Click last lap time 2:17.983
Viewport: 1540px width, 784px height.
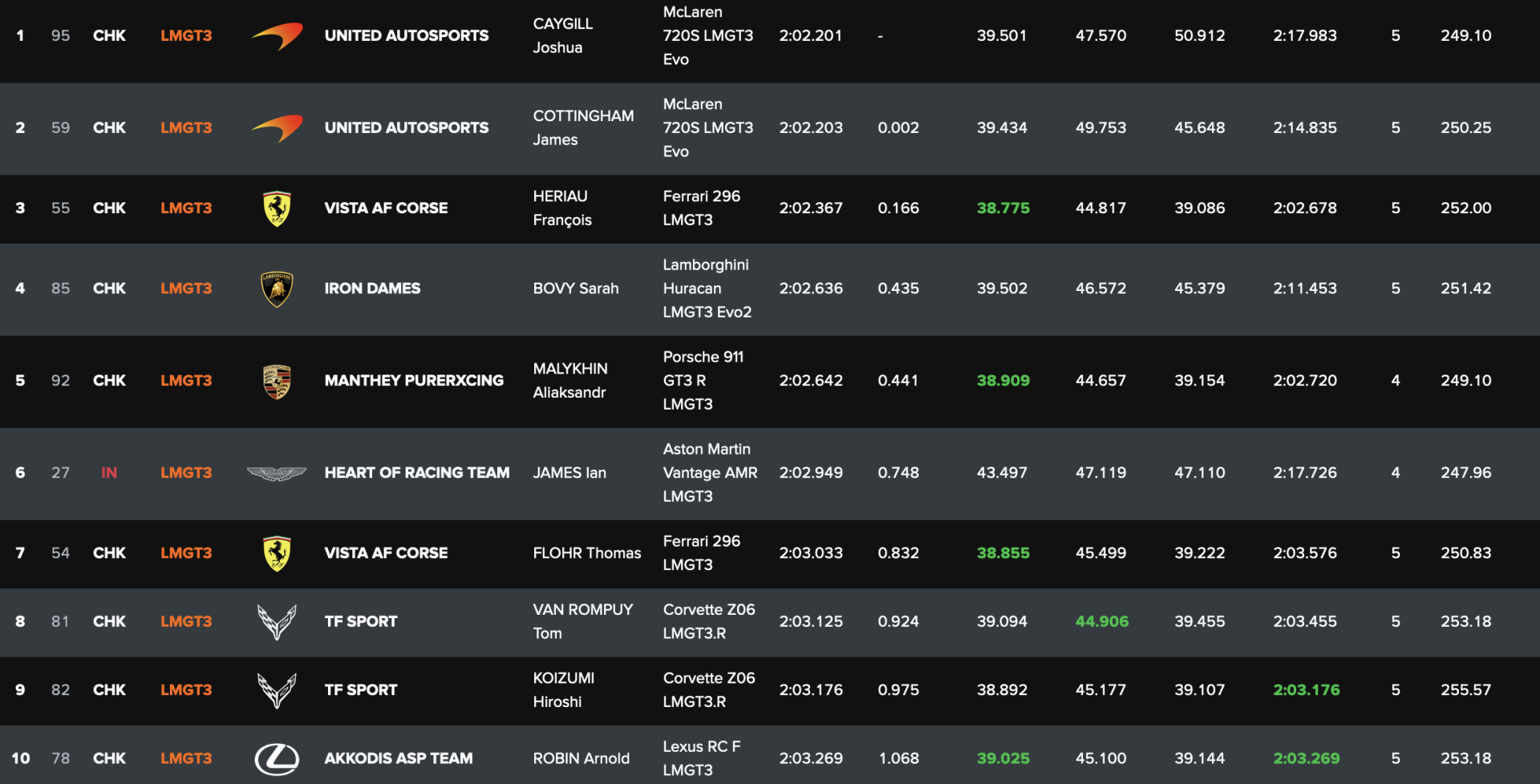point(1305,36)
